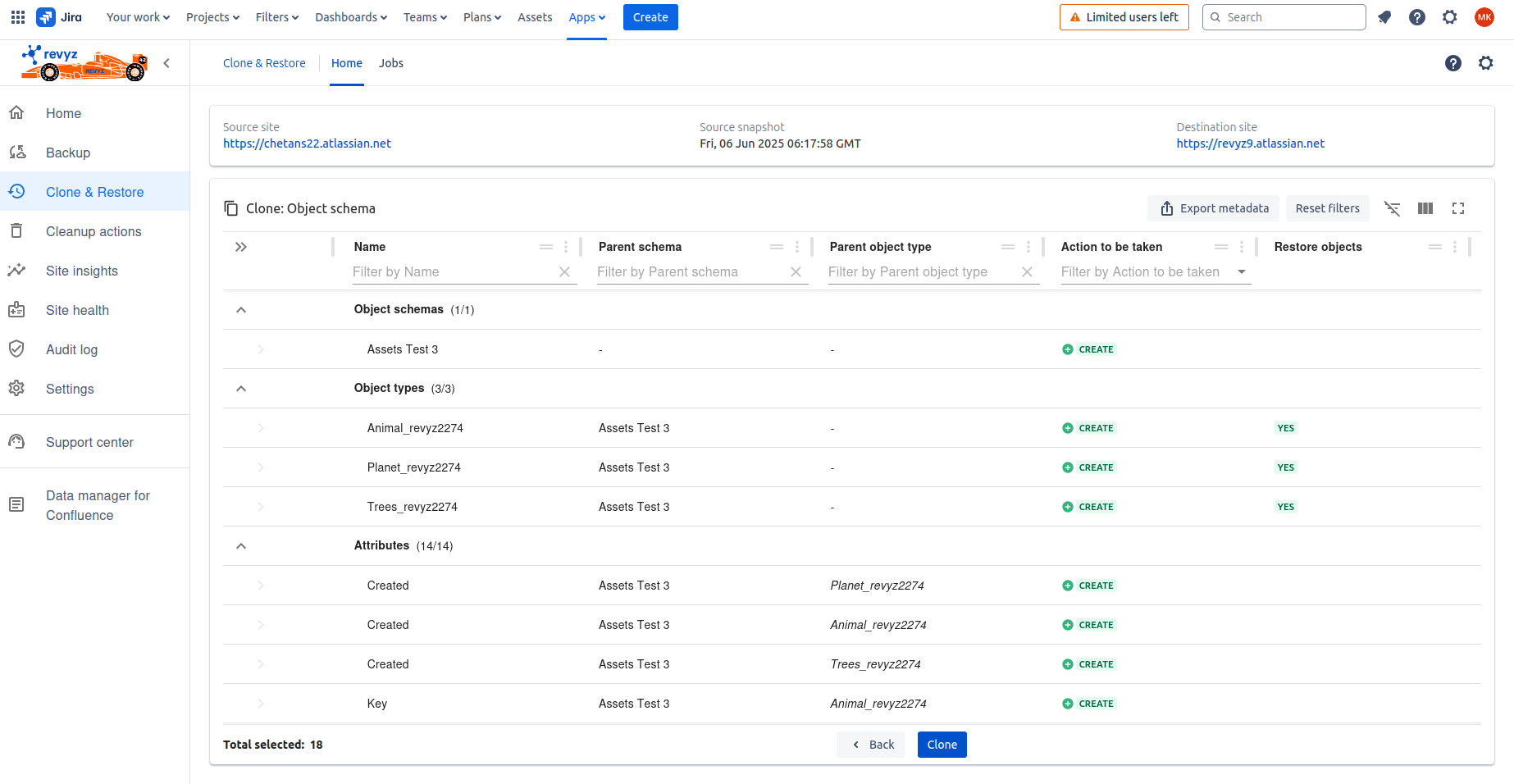Open the Clone & Restore settings gear
The height and width of the screenshot is (784, 1514).
pyautogui.click(x=1485, y=63)
